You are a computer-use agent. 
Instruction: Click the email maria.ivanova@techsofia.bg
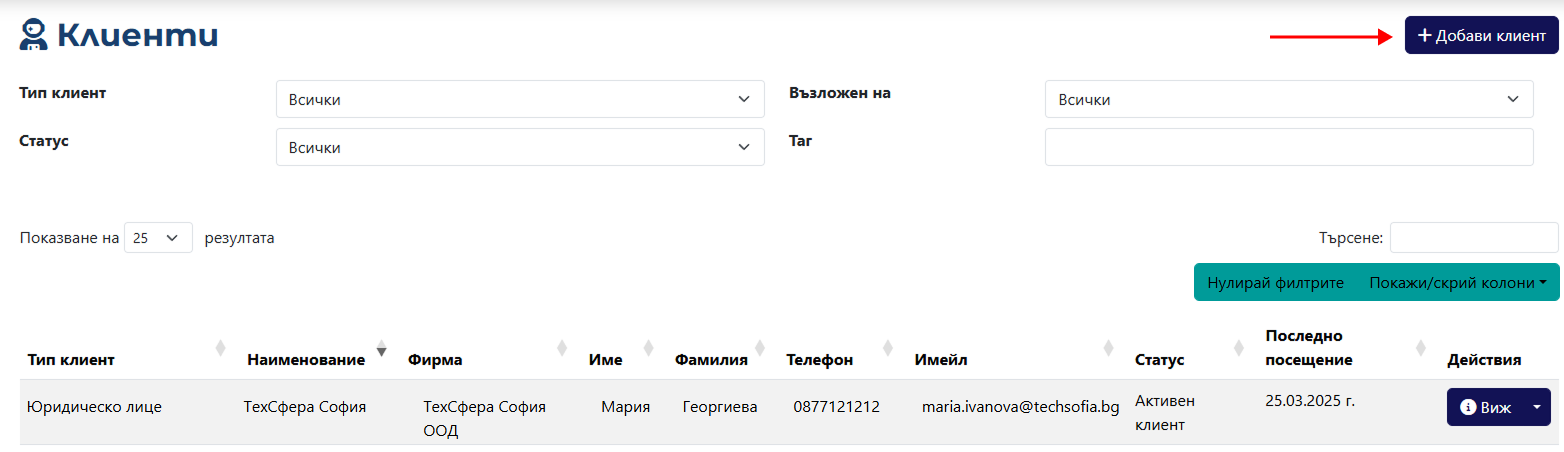point(1020,407)
